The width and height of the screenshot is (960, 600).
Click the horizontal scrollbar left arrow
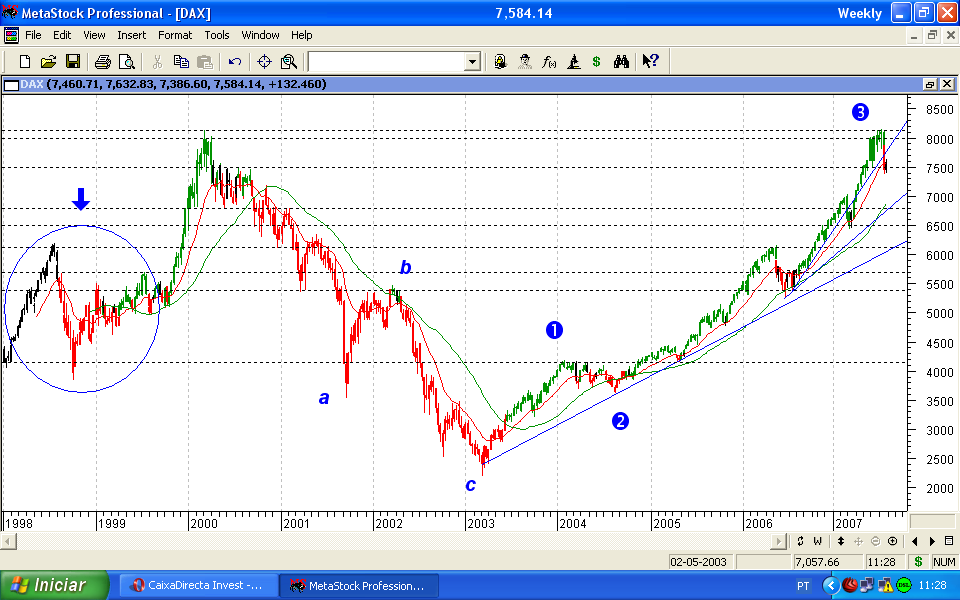pos(8,541)
